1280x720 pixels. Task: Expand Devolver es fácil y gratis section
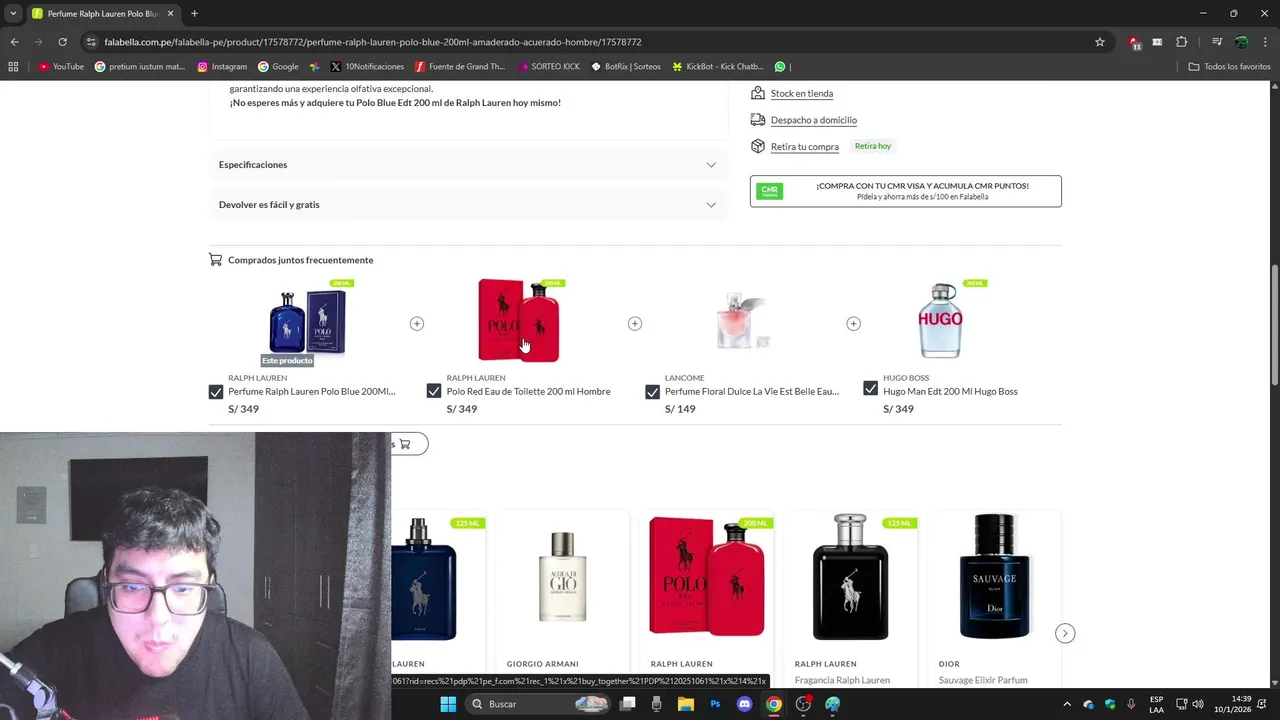468,204
